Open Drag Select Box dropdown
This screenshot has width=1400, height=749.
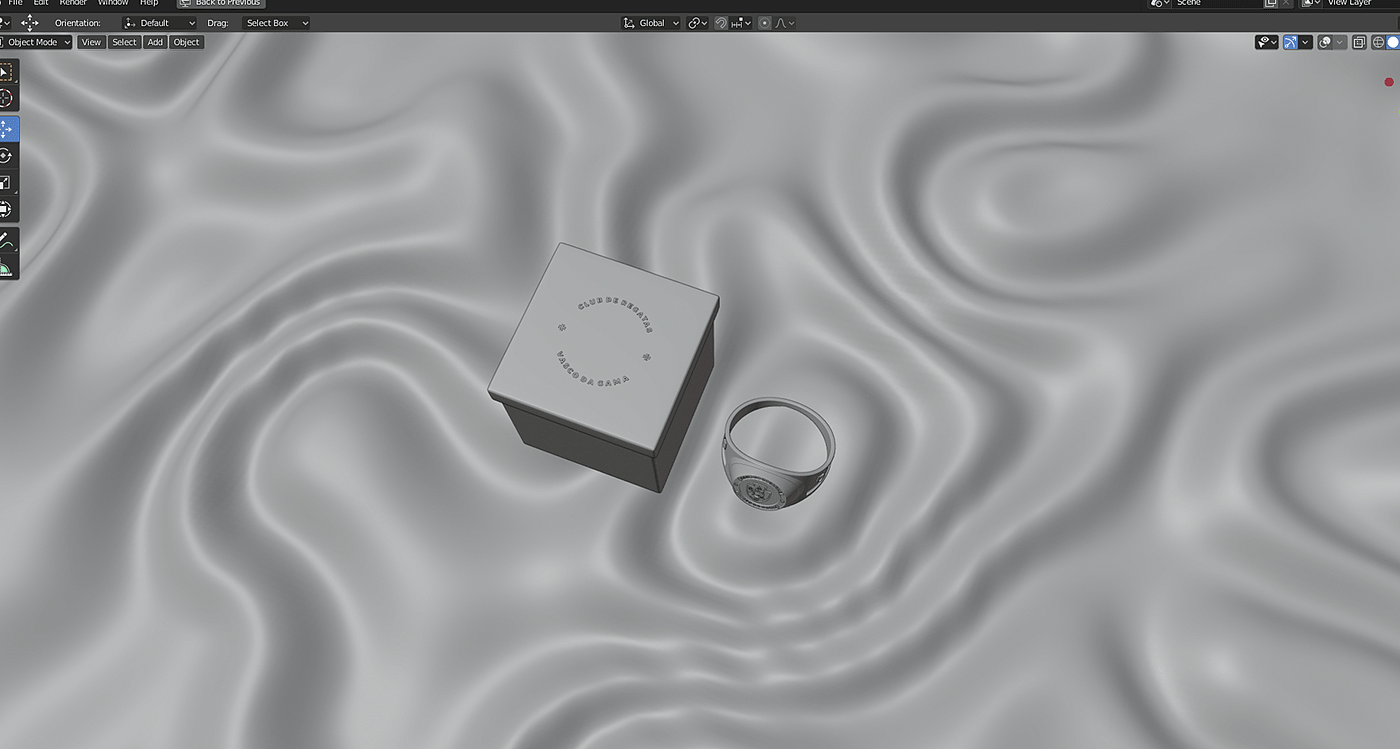pos(276,23)
